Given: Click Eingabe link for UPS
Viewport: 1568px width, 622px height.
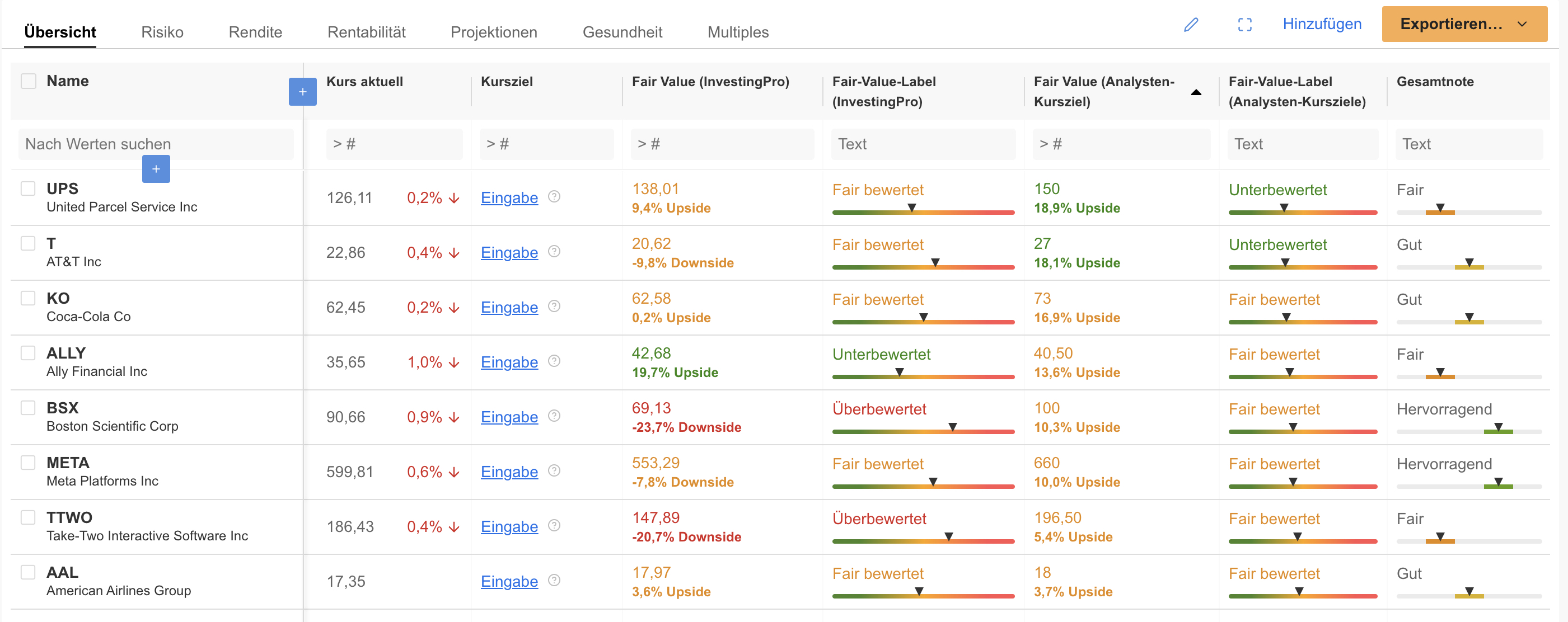Looking at the screenshot, I should pyautogui.click(x=509, y=197).
